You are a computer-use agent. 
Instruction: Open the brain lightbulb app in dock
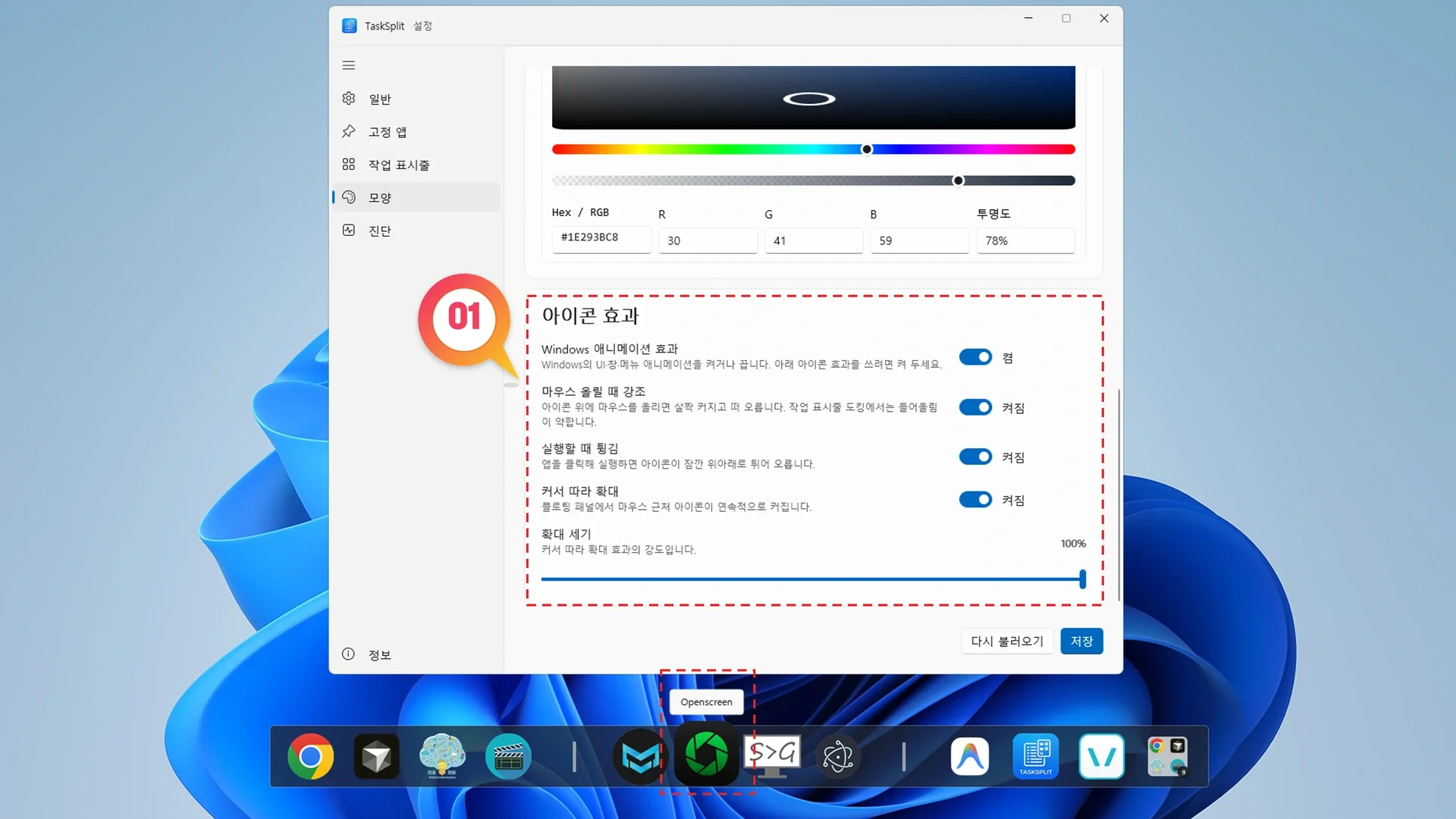[442, 756]
